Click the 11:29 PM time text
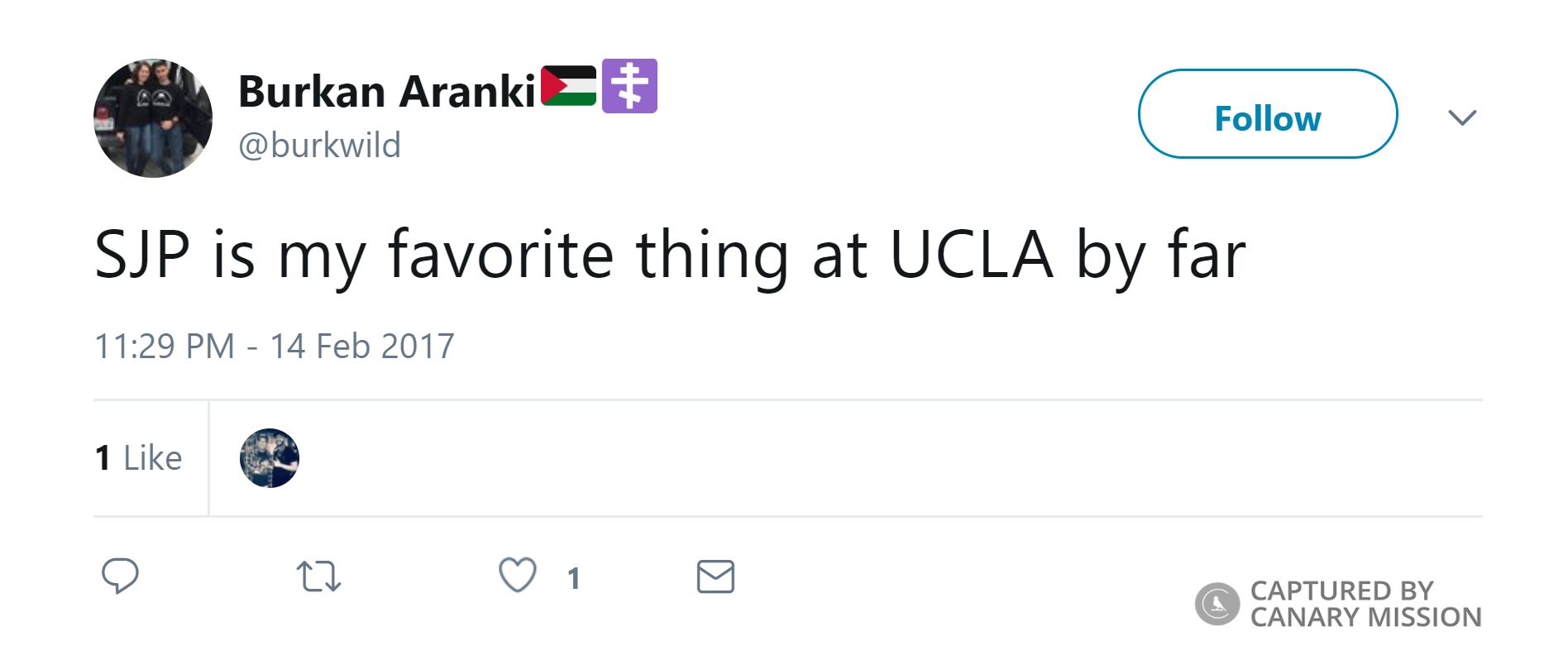Screen dimensions: 1568x660 (165, 346)
